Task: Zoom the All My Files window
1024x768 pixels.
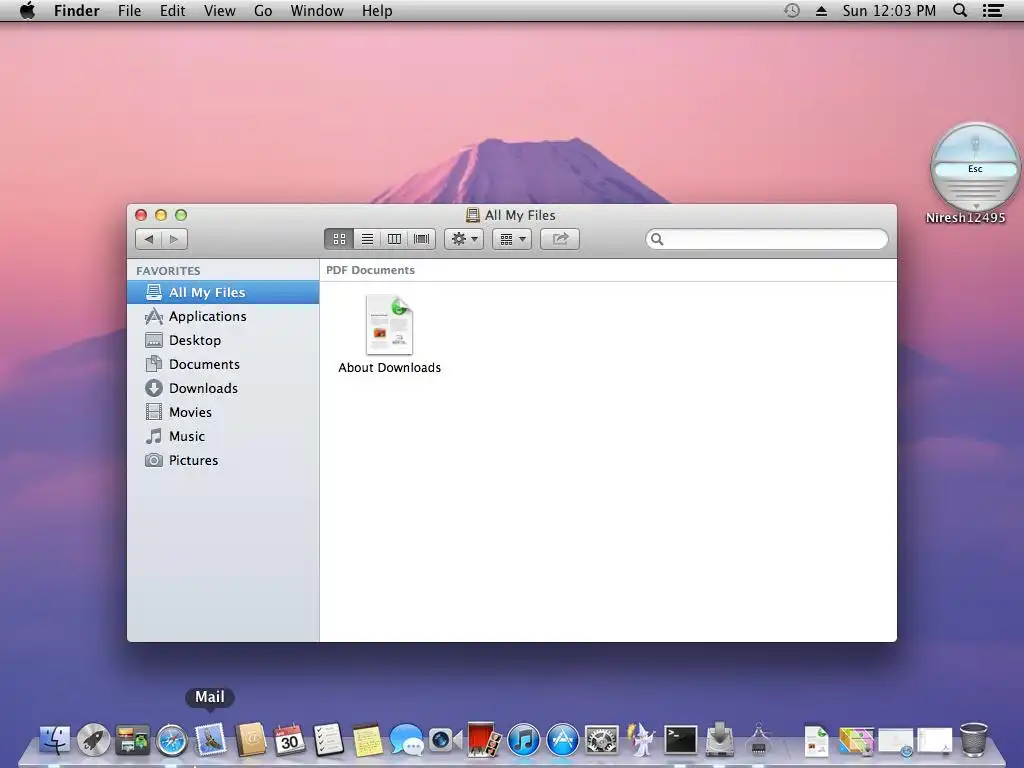Action: [181, 215]
